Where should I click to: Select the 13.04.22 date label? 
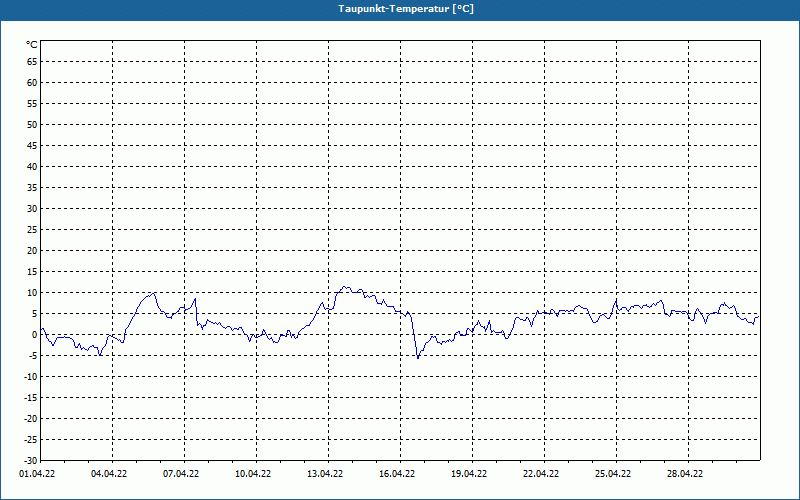(325, 474)
